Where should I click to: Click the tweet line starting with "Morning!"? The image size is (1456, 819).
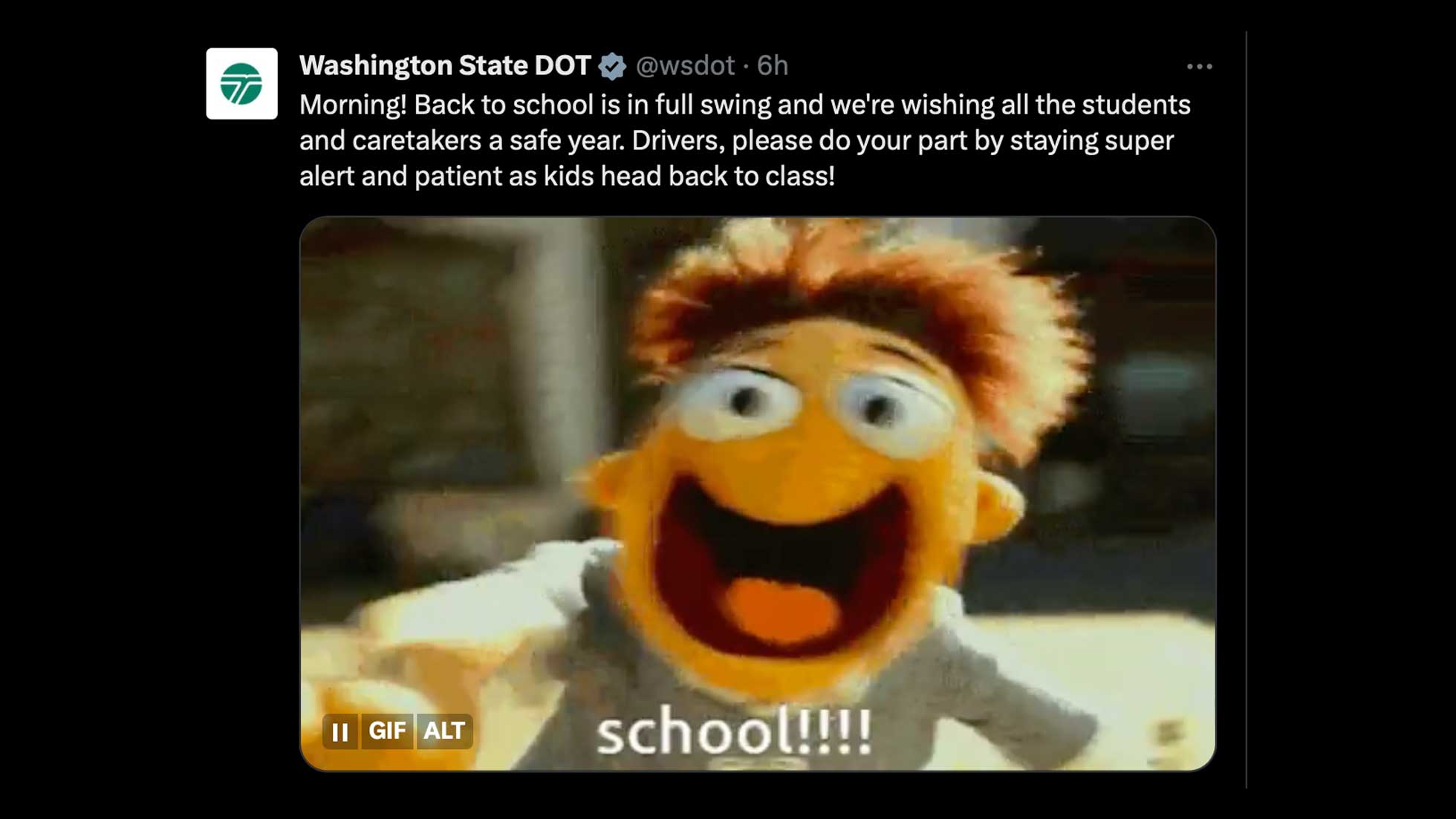(x=745, y=105)
